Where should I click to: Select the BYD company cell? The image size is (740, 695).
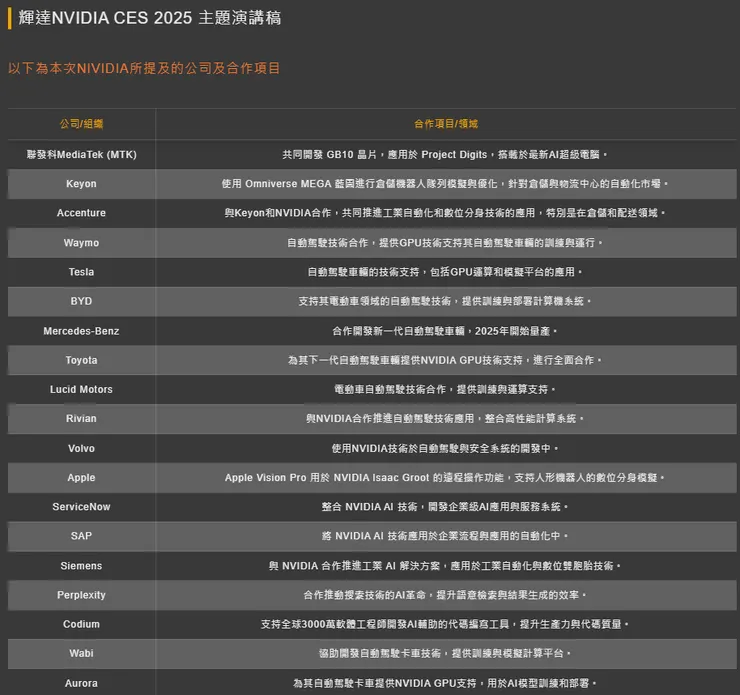(81, 301)
